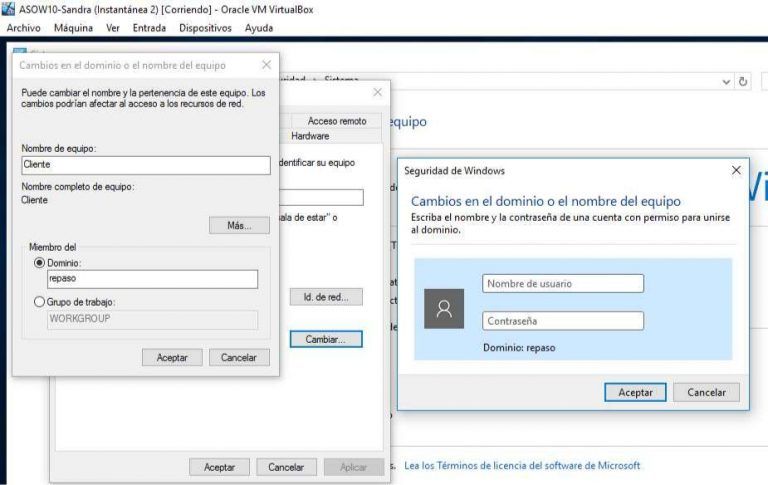768x485 pixels.
Task: Switch to the Acceso remoto tab
Action: pyautogui.click(x=336, y=121)
